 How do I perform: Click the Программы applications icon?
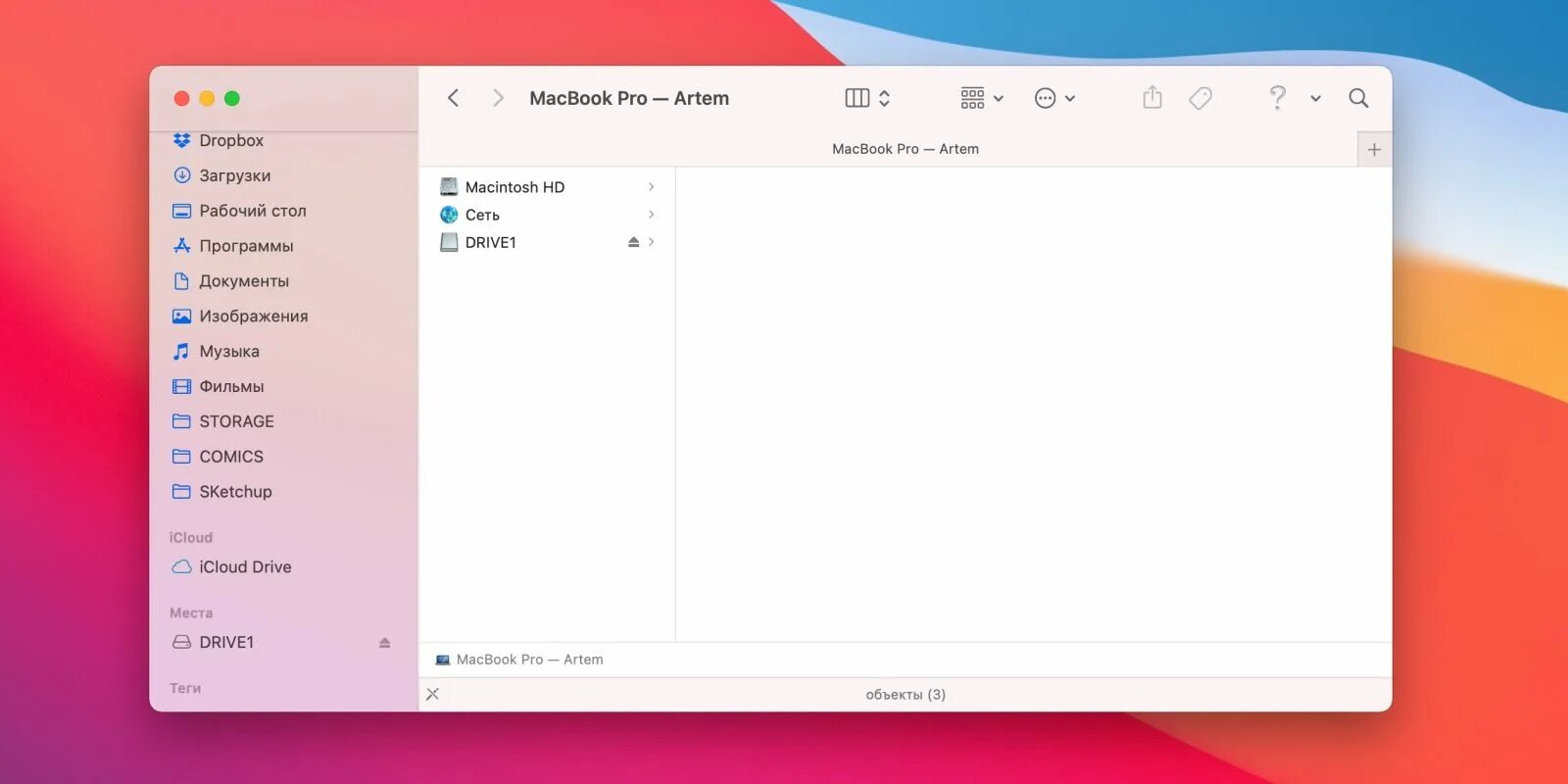[x=181, y=246]
